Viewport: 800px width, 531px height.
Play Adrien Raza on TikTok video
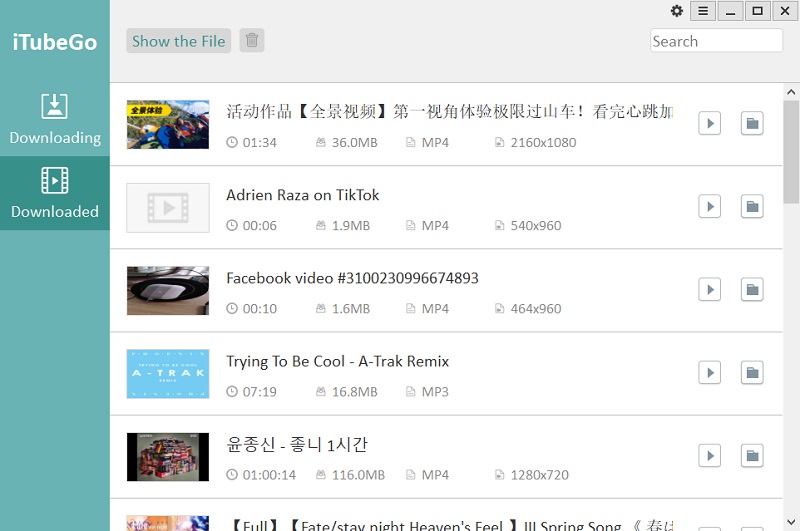click(x=709, y=206)
